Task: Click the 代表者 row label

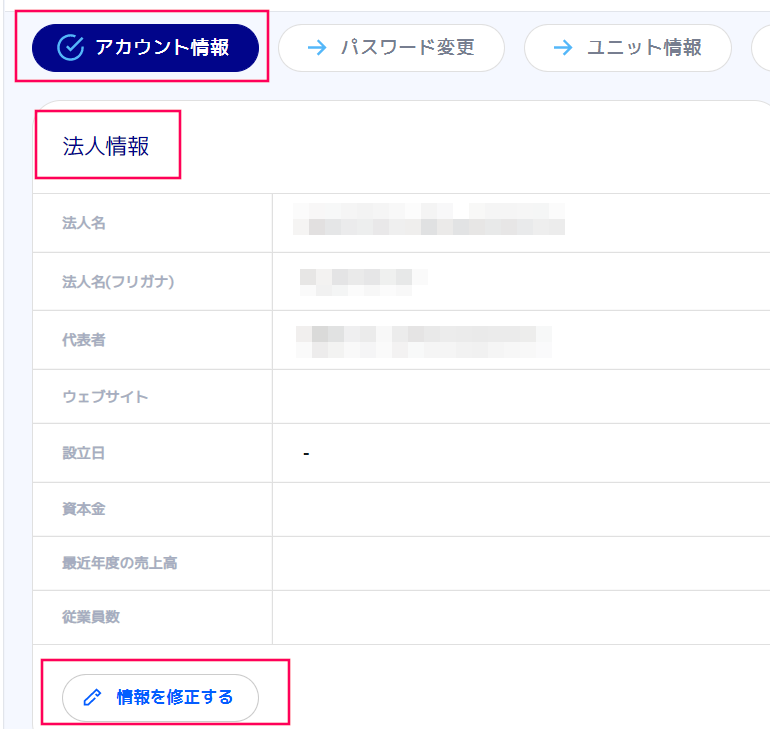Action: pyautogui.click(x=84, y=340)
